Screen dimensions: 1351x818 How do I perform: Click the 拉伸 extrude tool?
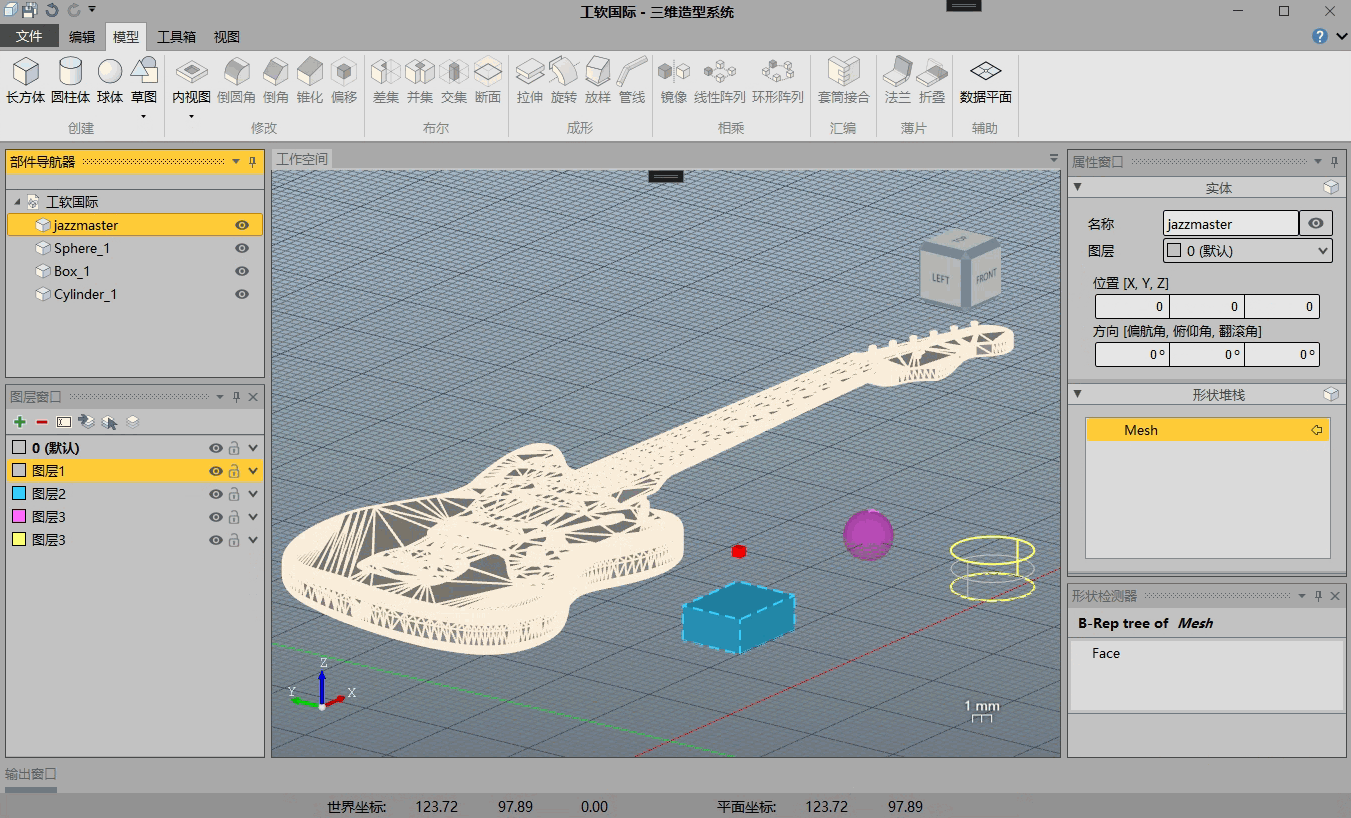point(529,80)
